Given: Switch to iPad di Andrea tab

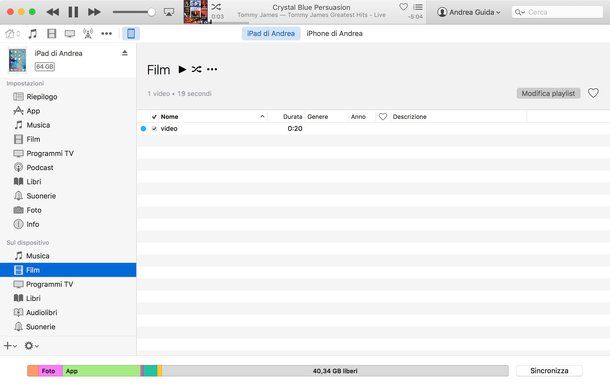Looking at the screenshot, I should pyautogui.click(x=271, y=33).
